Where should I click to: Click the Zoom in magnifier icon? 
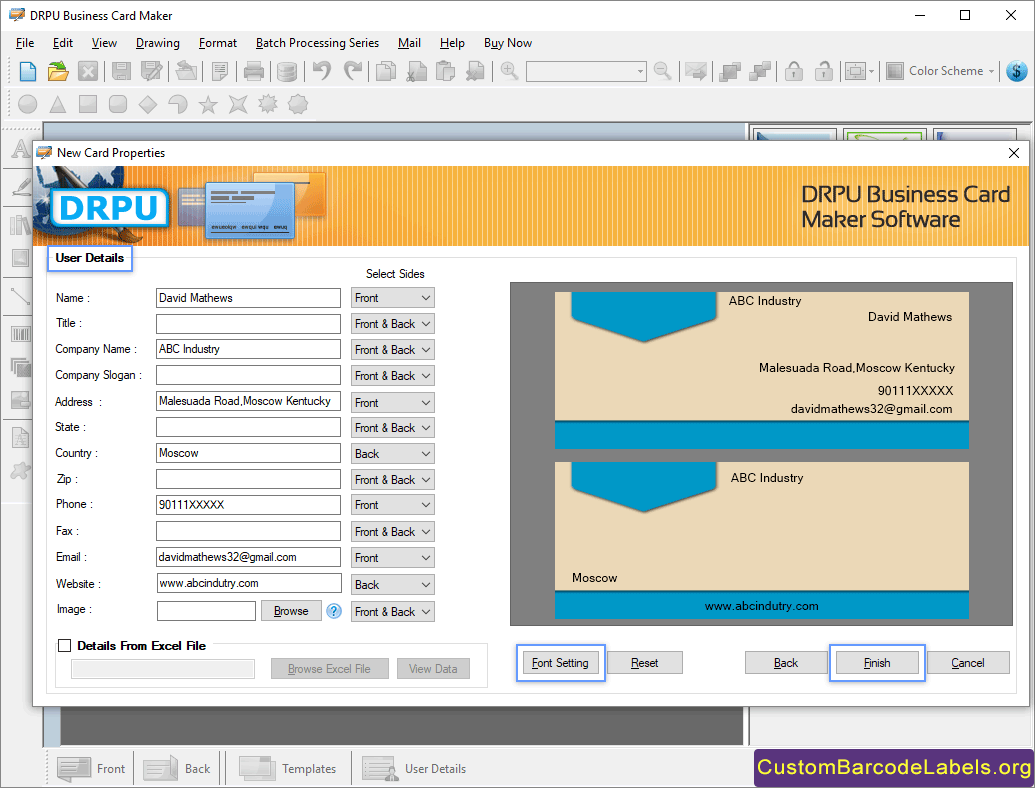[509, 71]
